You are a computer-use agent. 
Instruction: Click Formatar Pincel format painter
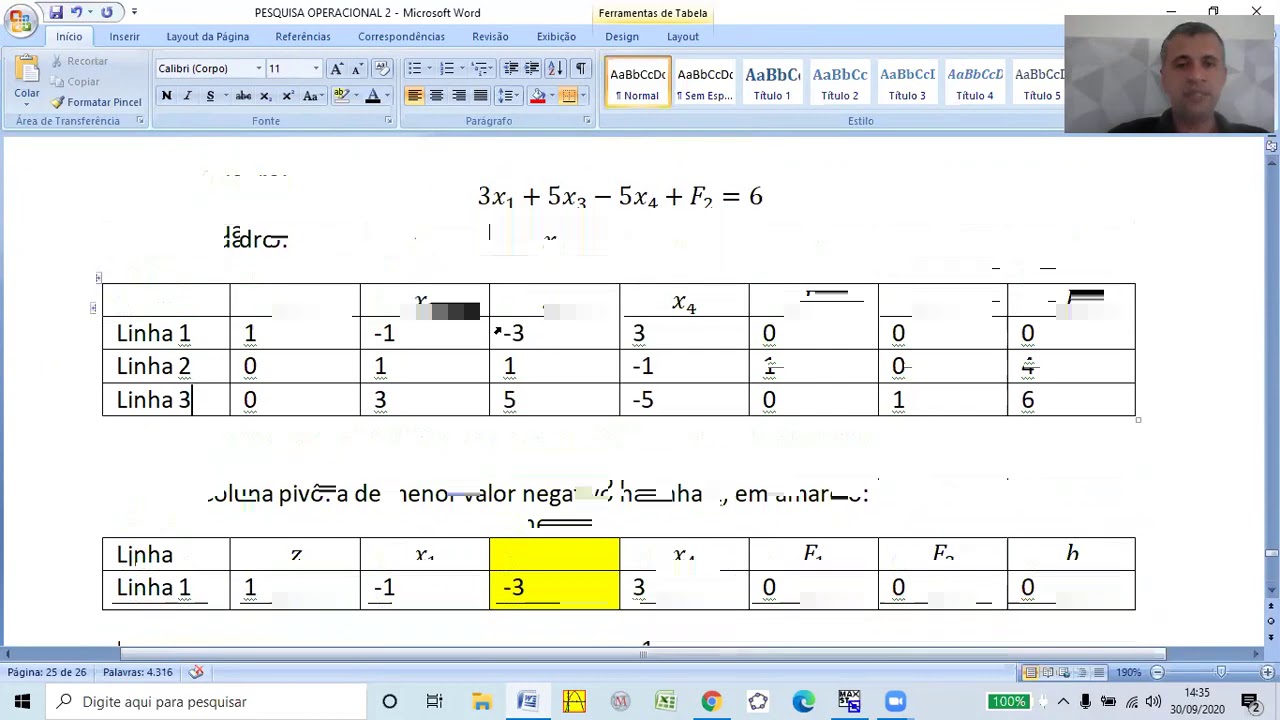coord(96,102)
